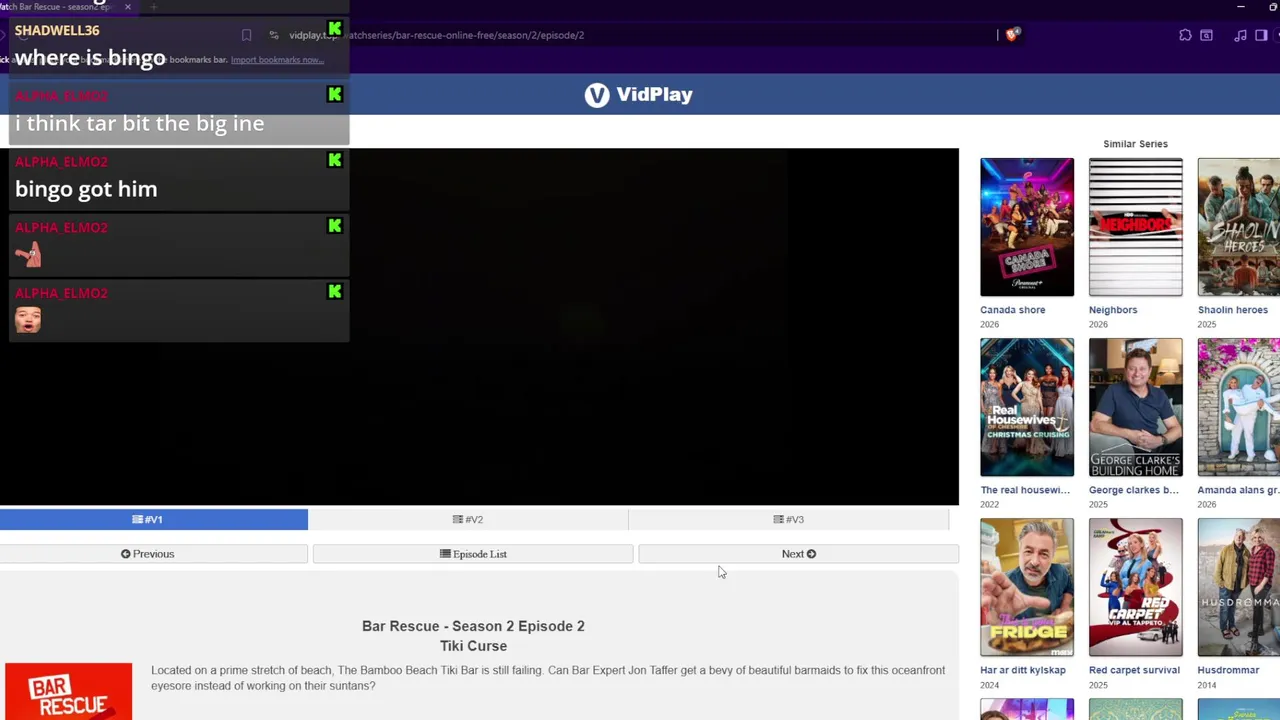The height and width of the screenshot is (720, 1280).
Task: Open the Real Housewives poster thumbnail
Action: coord(1027,407)
